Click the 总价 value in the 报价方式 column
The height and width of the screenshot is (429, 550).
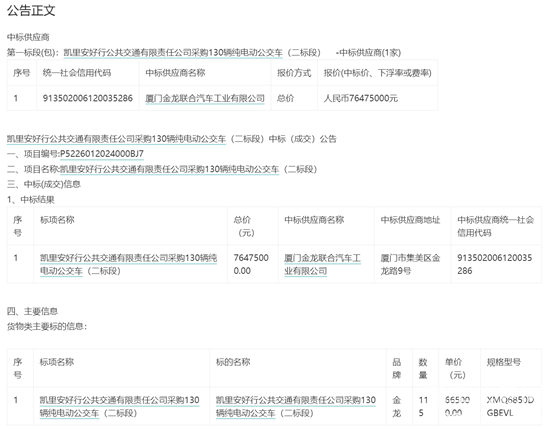coord(286,98)
